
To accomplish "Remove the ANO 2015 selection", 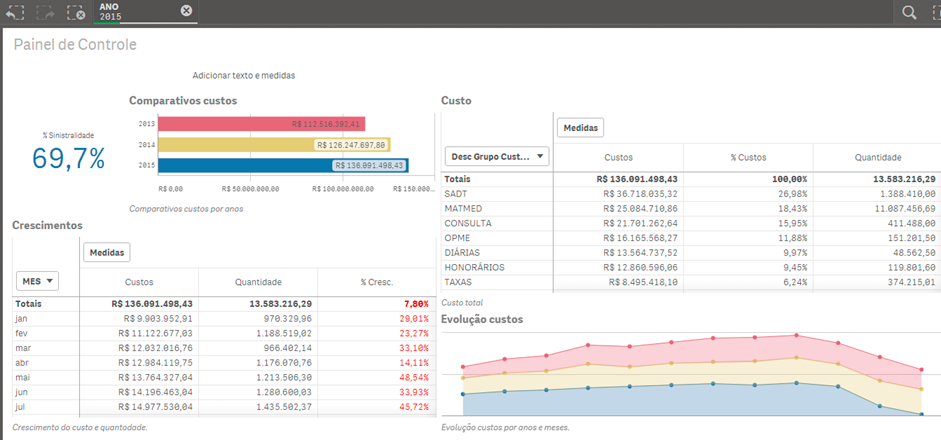I will (x=186, y=11).
